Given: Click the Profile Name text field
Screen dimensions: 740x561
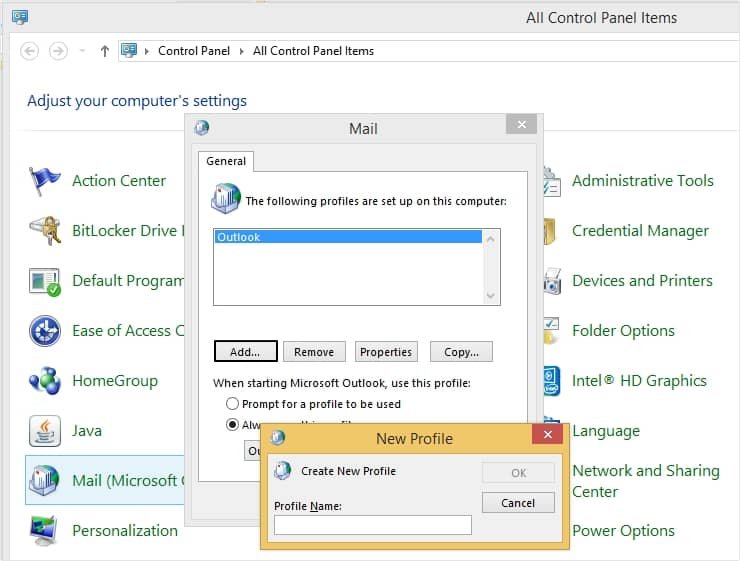Looking at the screenshot, I should [x=372, y=525].
